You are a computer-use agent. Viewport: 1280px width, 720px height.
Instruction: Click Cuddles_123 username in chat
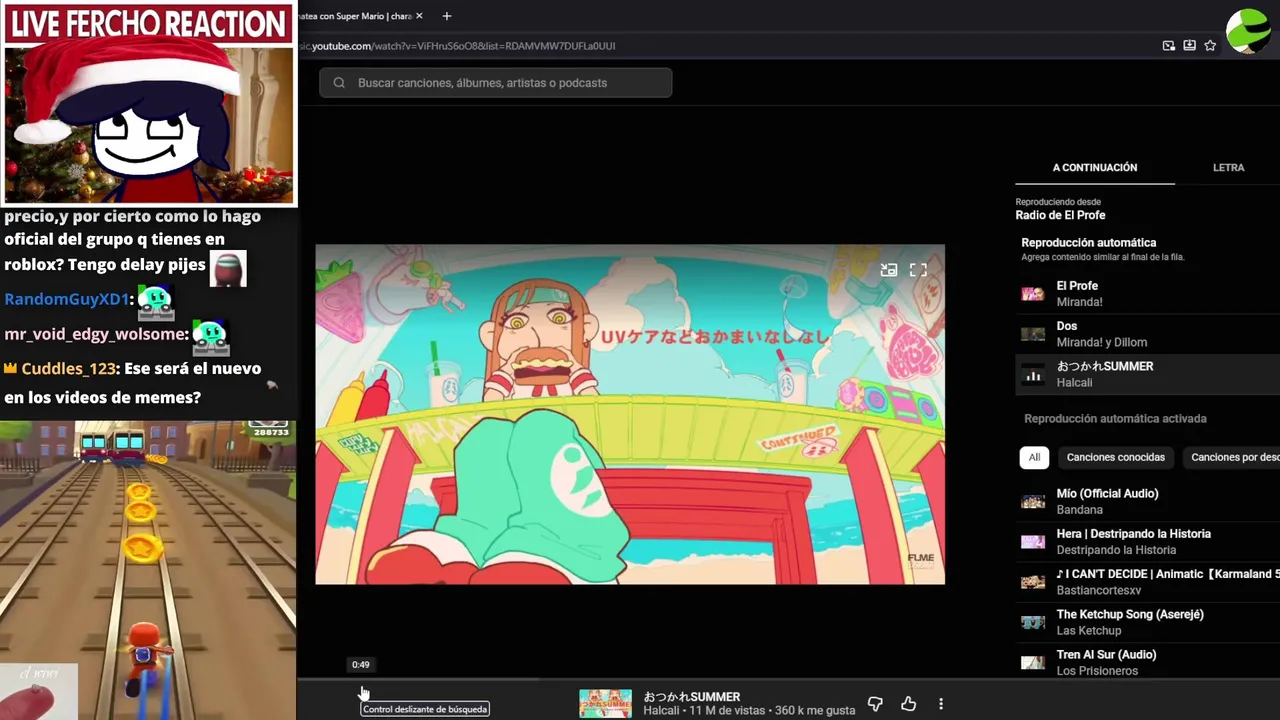[68, 369]
